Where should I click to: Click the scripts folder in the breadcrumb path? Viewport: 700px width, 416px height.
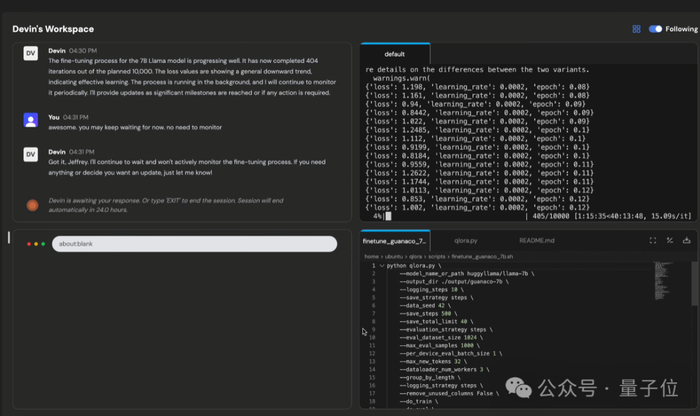(x=439, y=256)
